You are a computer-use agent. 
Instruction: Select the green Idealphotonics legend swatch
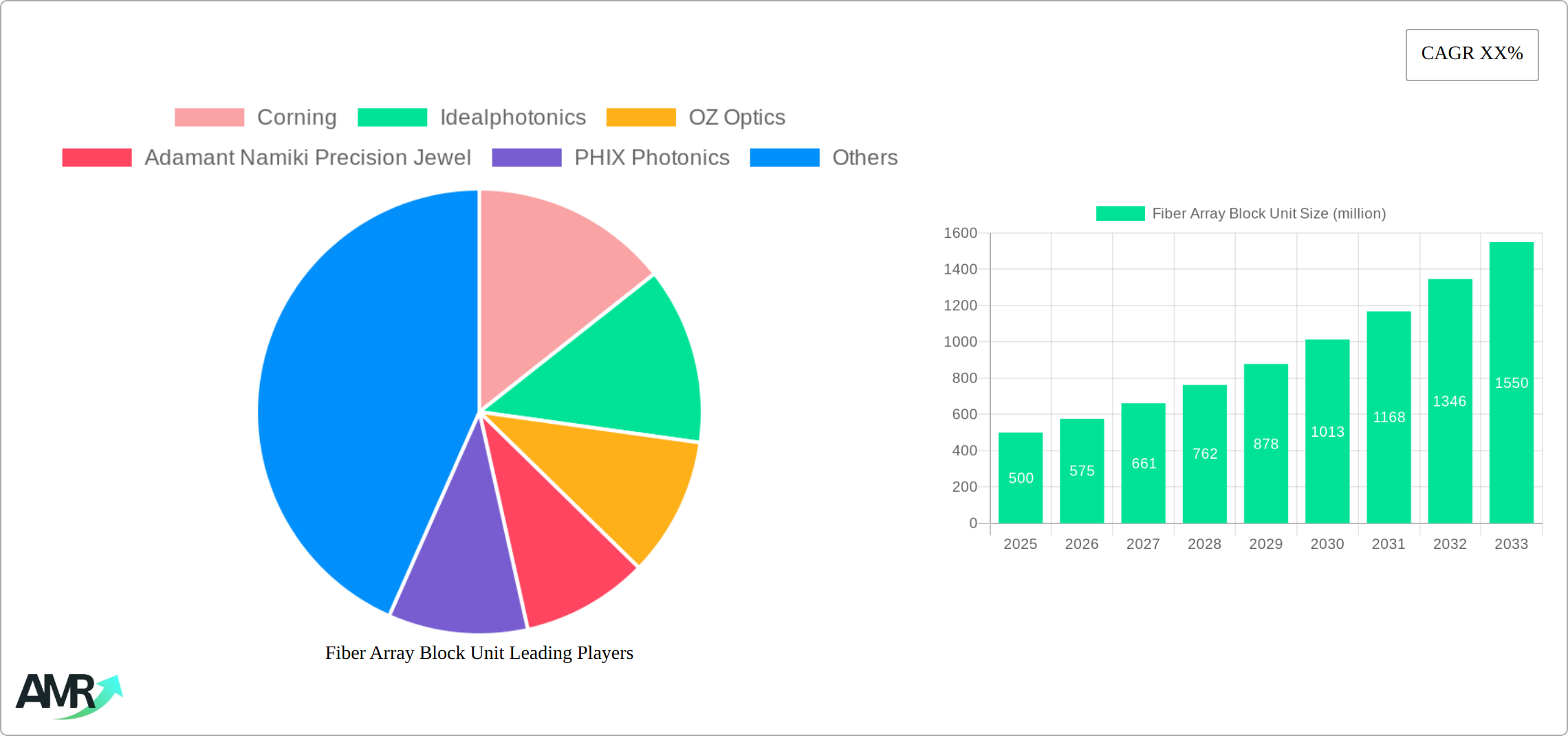coord(391,117)
